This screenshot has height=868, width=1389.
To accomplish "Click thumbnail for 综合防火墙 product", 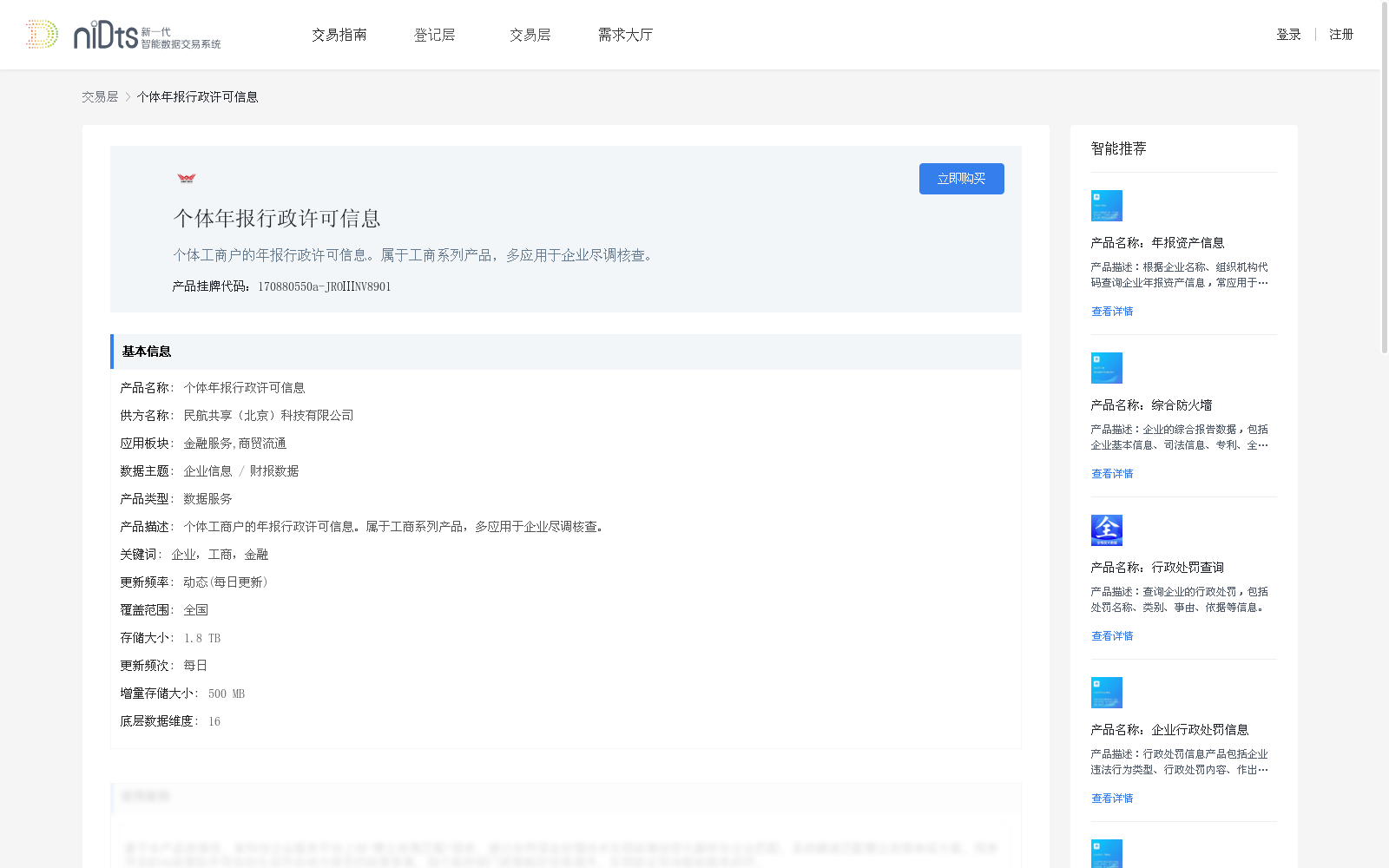I will [1107, 368].
